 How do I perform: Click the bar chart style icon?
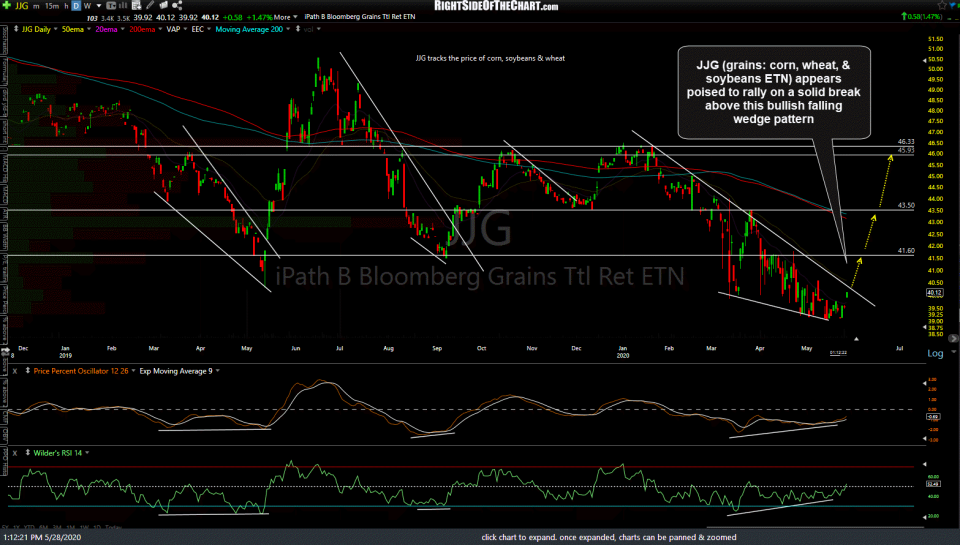click(x=123, y=6)
